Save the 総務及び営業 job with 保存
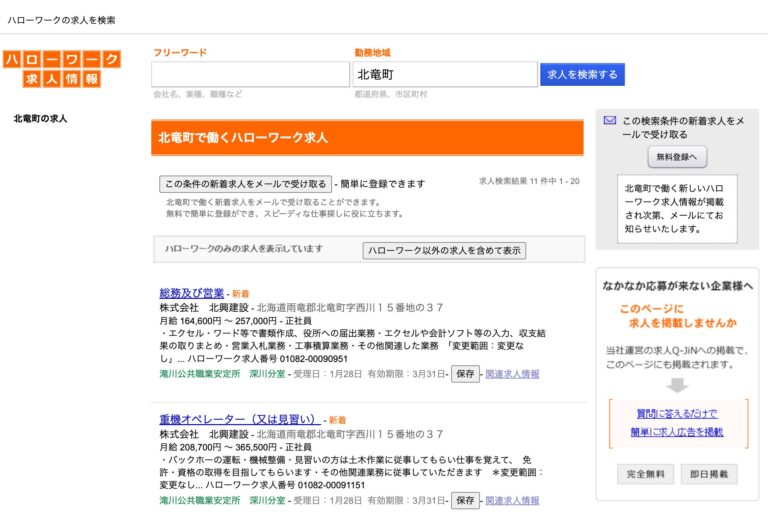 465,374
